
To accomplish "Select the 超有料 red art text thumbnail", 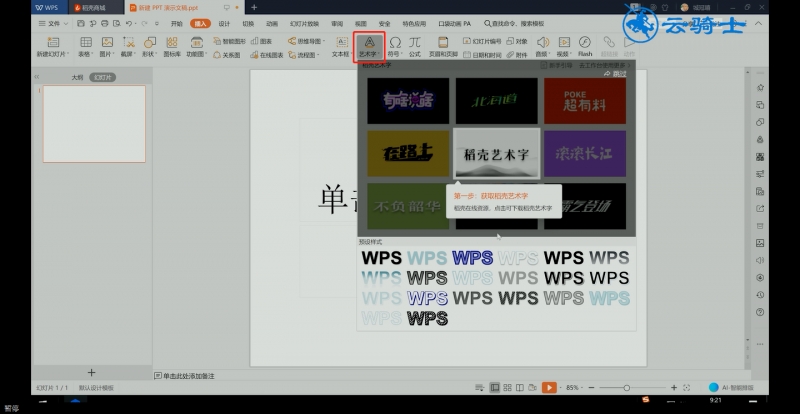I will [x=585, y=101].
